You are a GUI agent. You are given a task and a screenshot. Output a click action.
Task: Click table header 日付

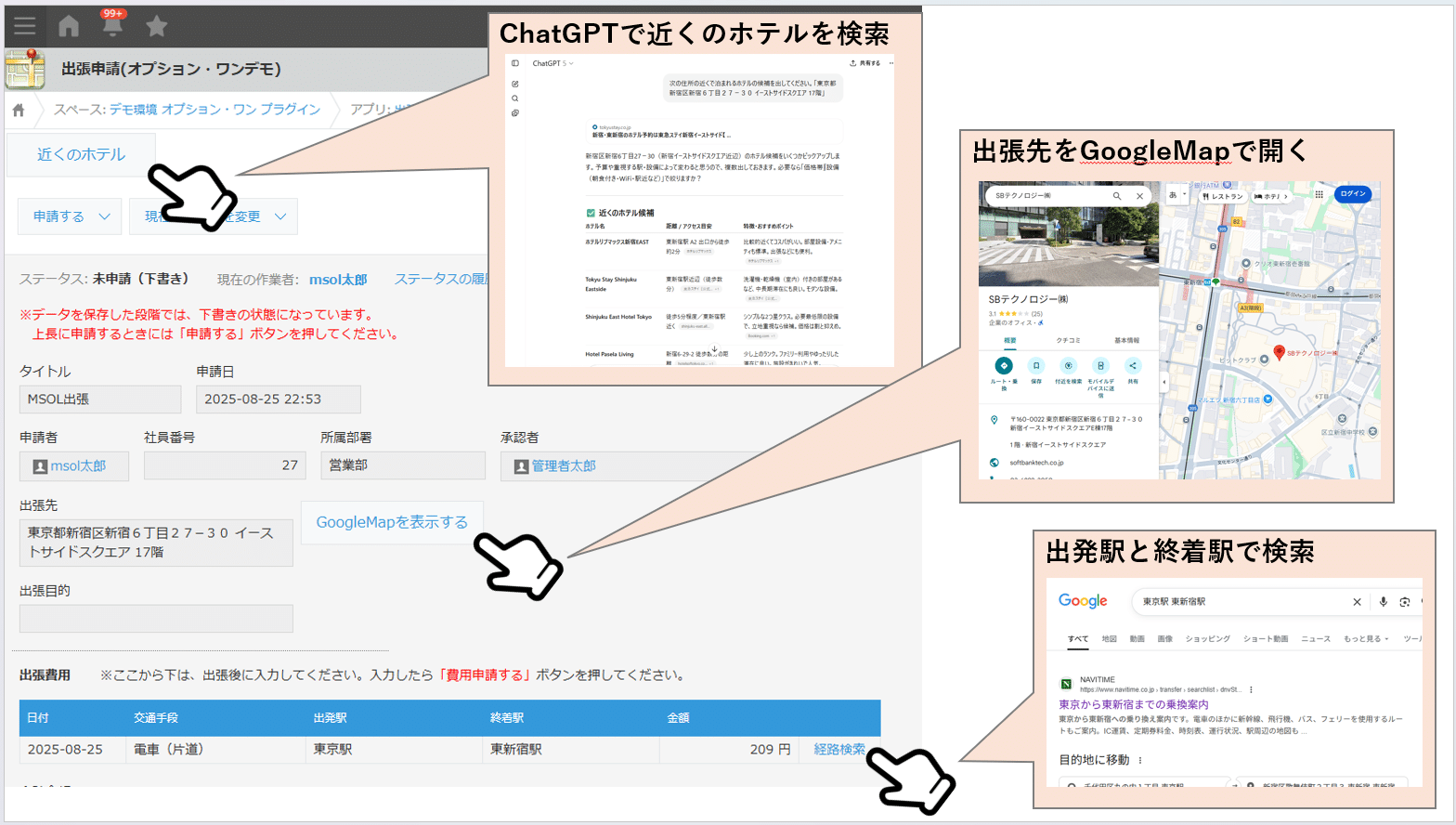pyautogui.click(x=38, y=718)
